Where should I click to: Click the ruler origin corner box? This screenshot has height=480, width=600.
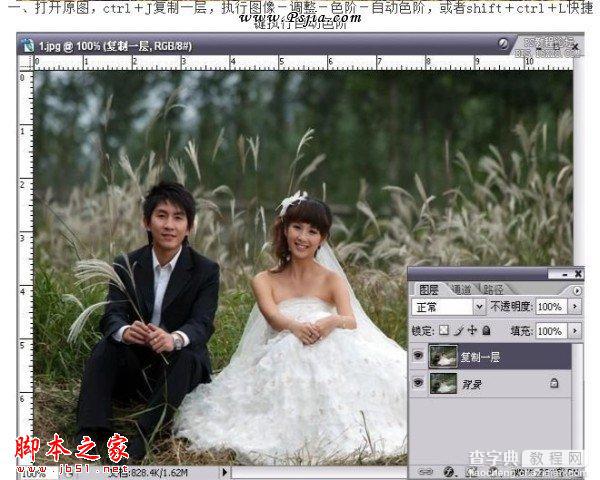point(26,63)
